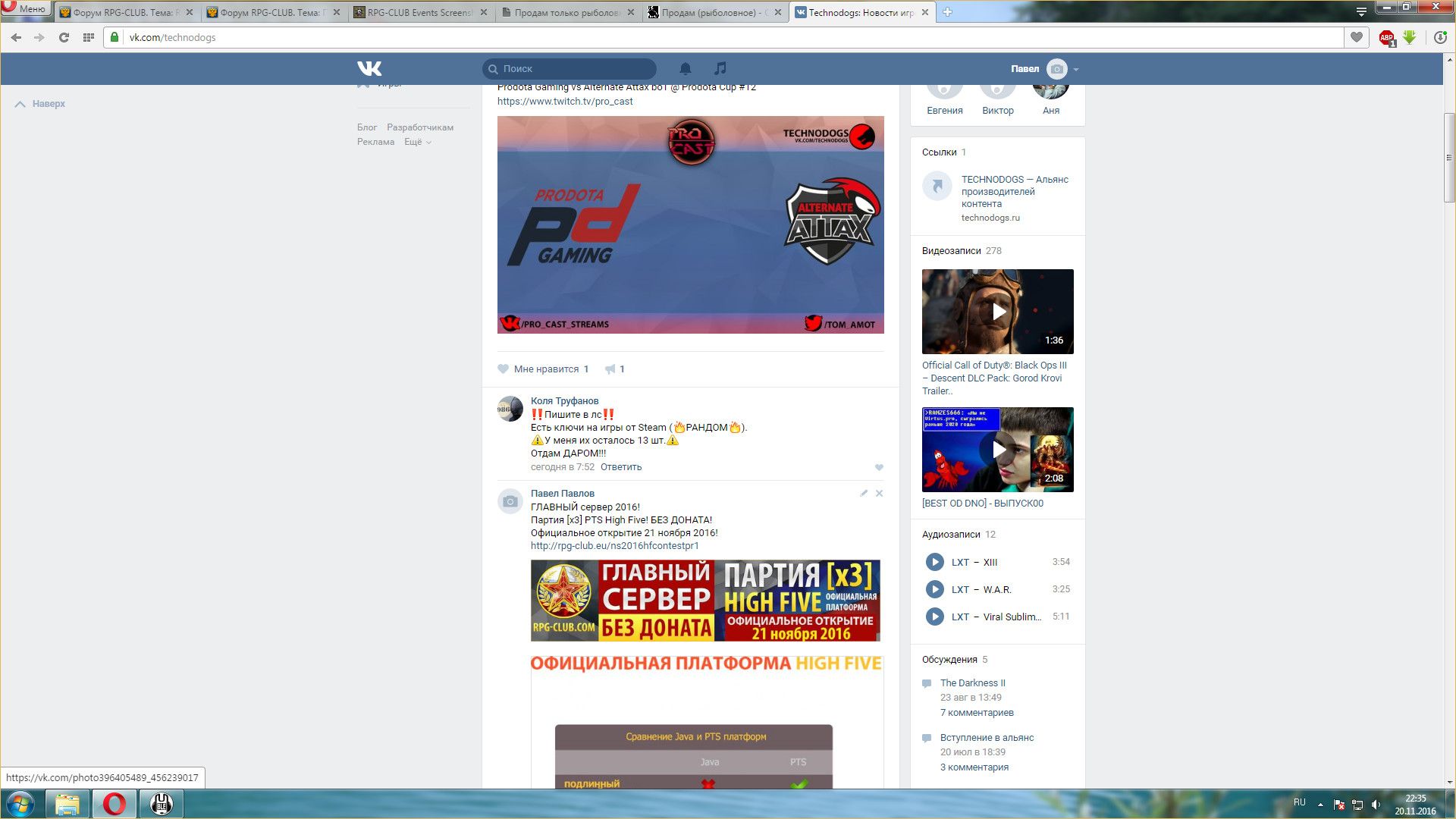Reload the page with refresh icon
This screenshot has width=1456, height=819.
click(x=64, y=37)
